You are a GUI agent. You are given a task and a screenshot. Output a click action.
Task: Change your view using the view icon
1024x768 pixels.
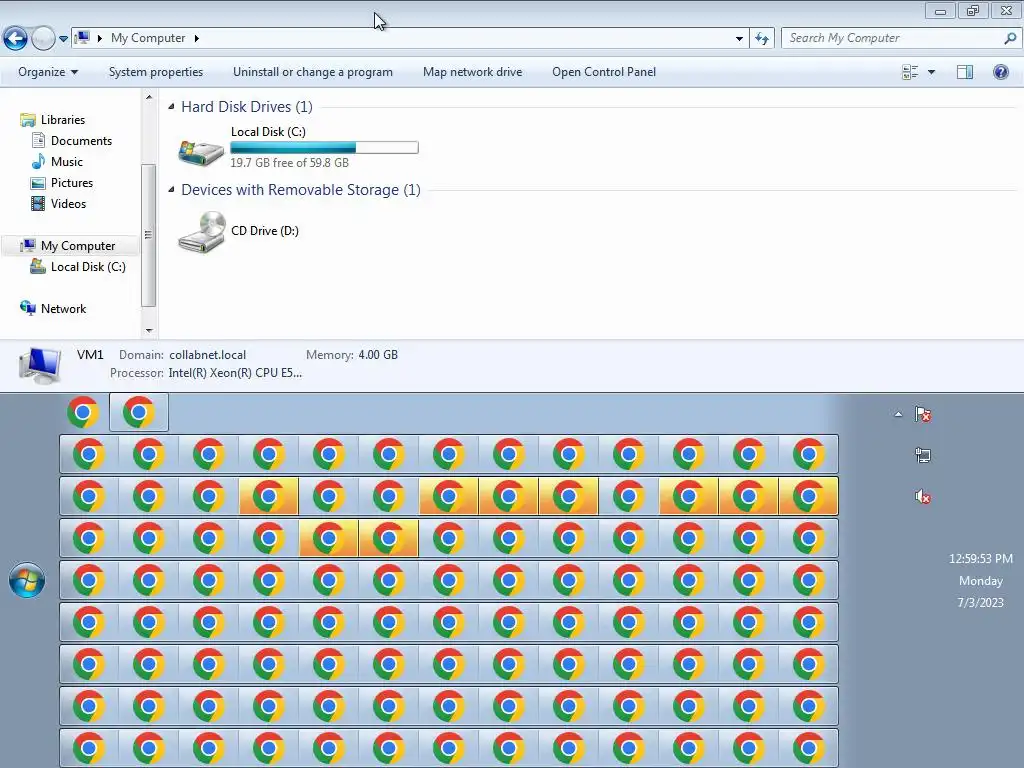(x=910, y=72)
